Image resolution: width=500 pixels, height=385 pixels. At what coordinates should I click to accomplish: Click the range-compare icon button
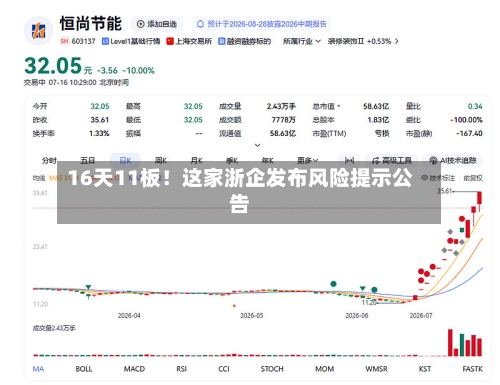pyautogui.click(x=349, y=161)
